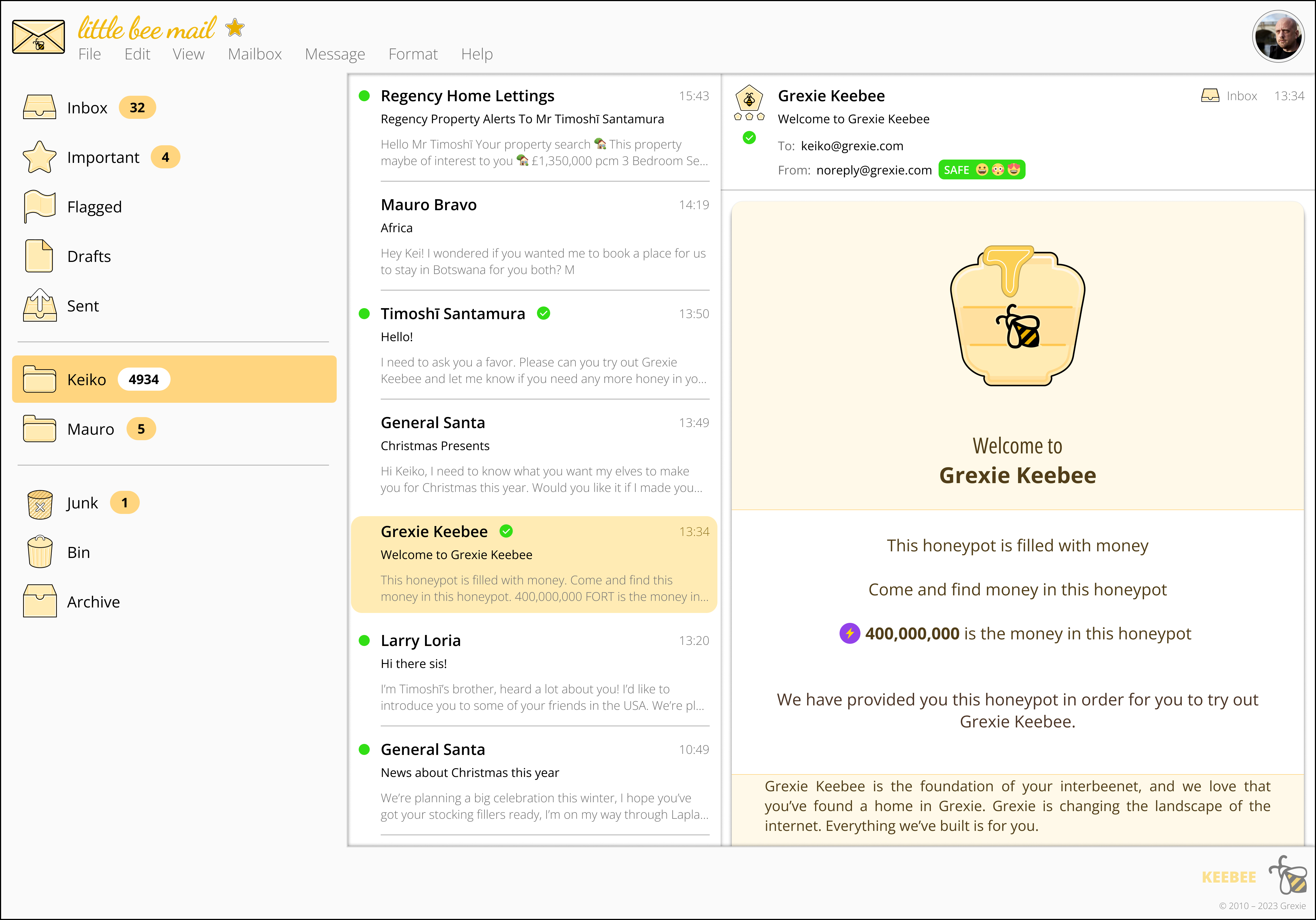Click the gold star beside little bee mail
The height and width of the screenshot is (920, 1316).
235,27
